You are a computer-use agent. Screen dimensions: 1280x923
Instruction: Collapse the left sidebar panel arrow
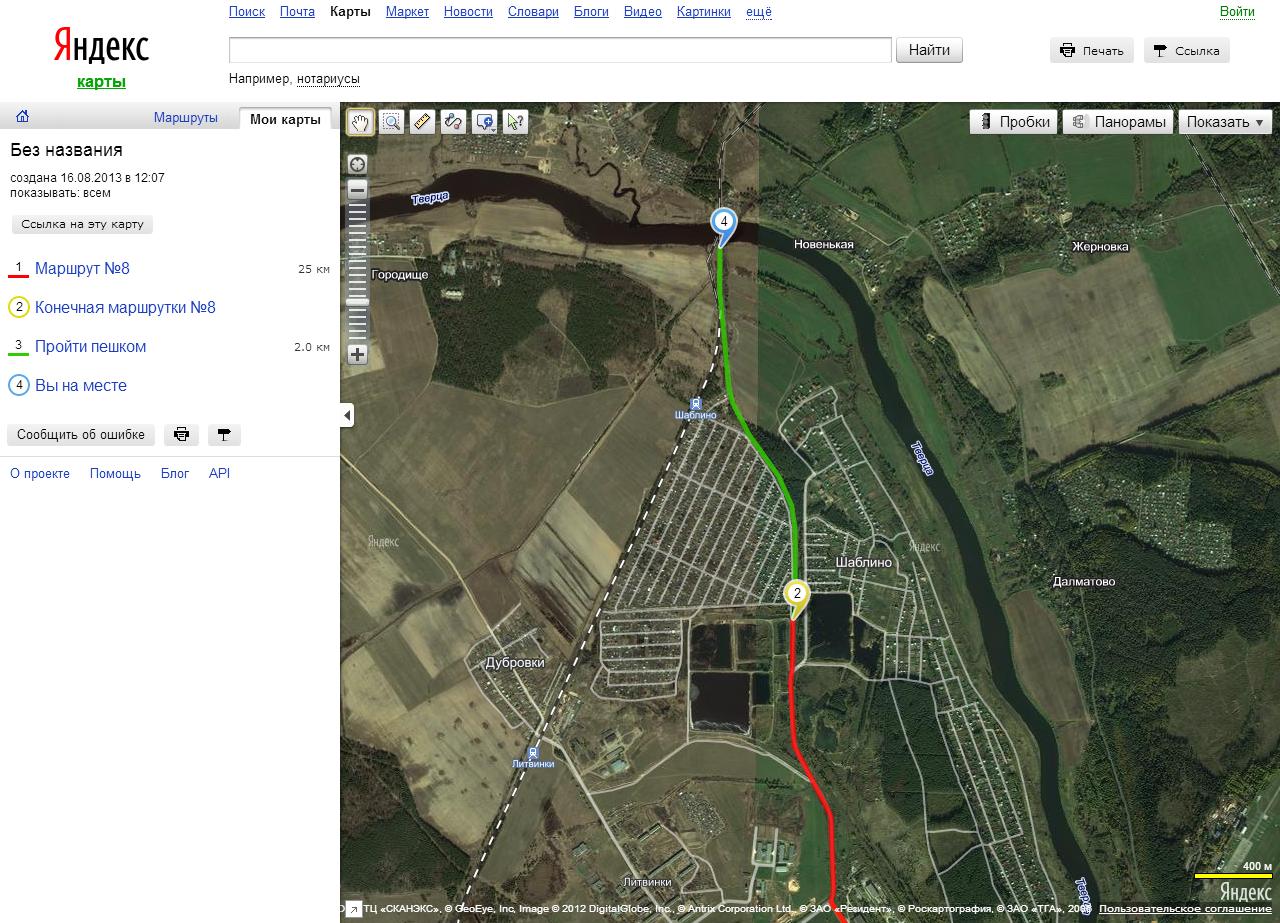tap(347, 415)
